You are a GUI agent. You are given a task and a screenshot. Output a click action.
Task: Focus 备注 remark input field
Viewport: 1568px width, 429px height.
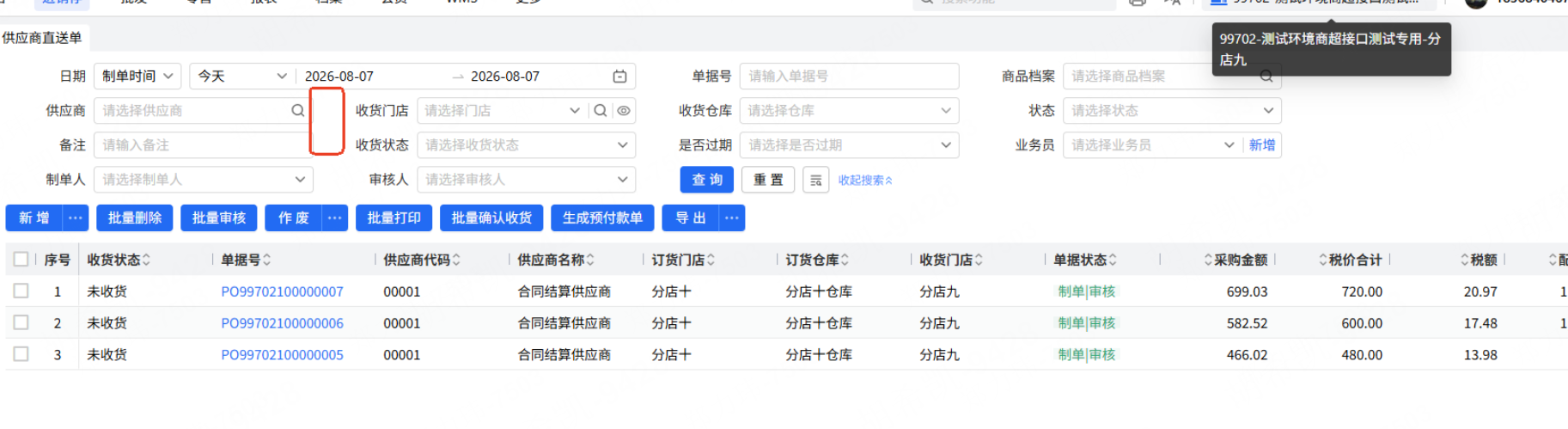tap(203, 145)
